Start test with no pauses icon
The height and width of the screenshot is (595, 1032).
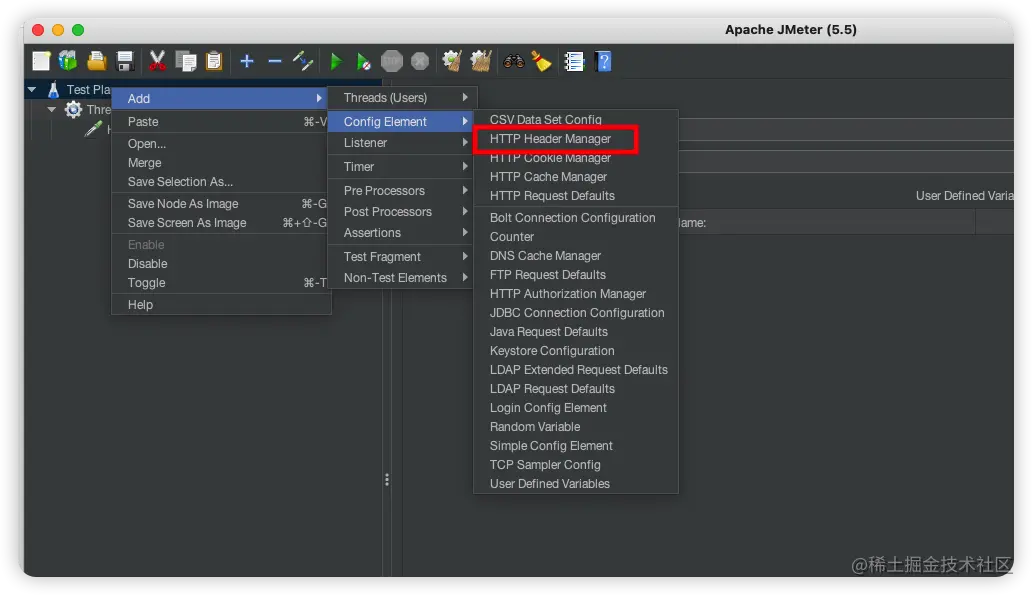(x=363, y=62)
